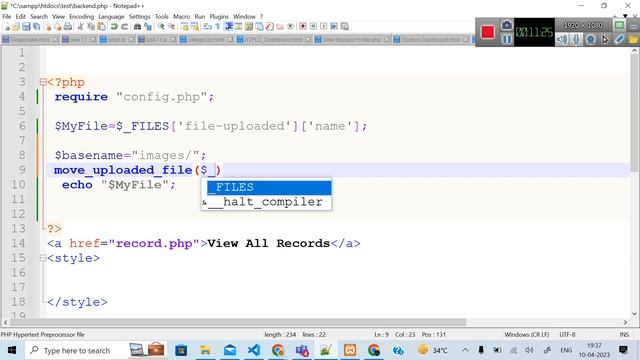The height and width of the screenshot is (360, 640).
Task: Open XAMPP from the taskbar
Action: click(350, 350)
